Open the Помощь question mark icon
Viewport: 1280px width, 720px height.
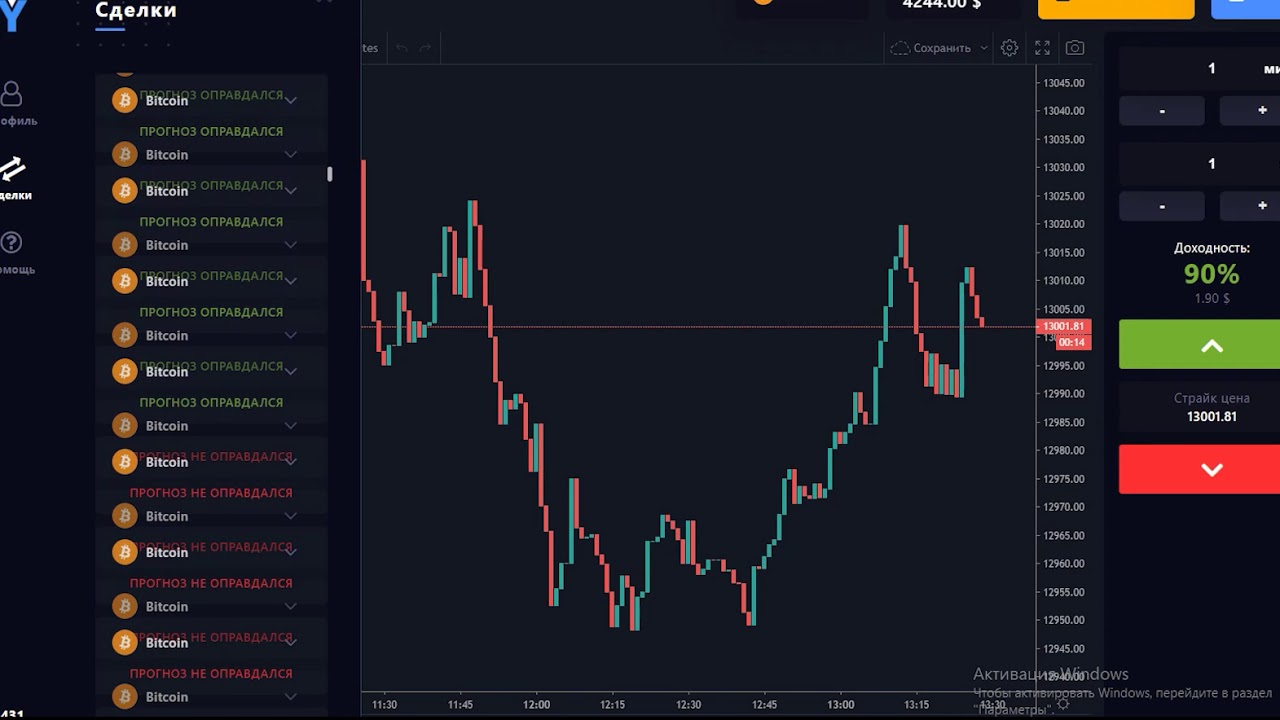tap(12, 243)
